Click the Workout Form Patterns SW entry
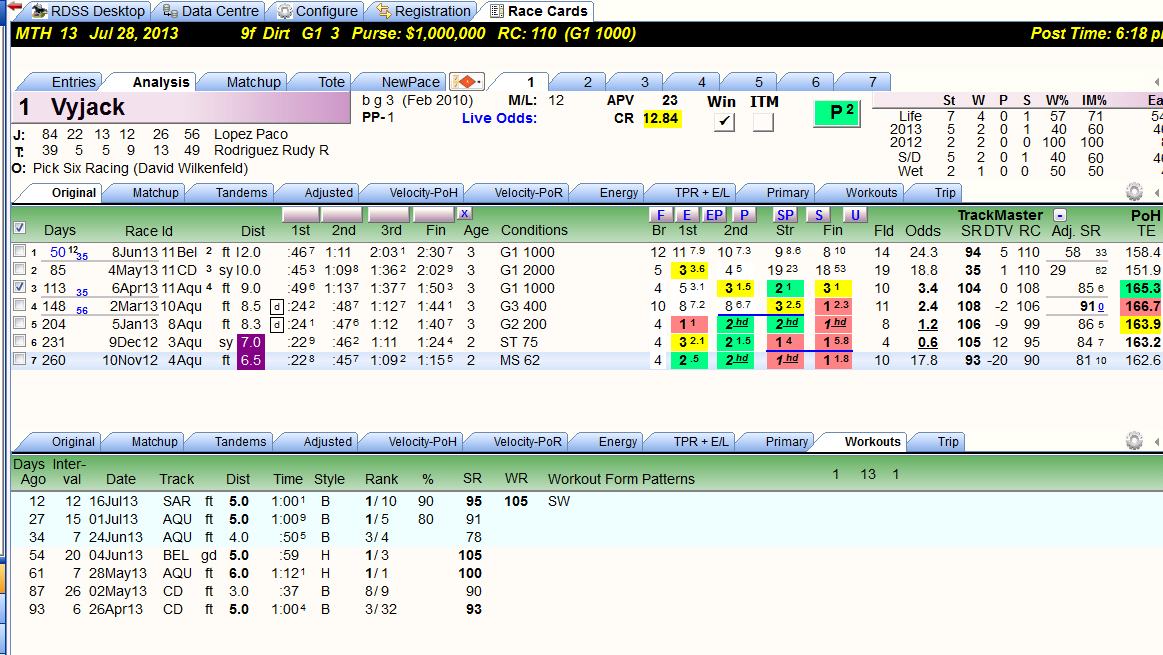Image resolution: width=1163 pixels, height=655 pixels. pyautogui.click(x=559, y=501)
